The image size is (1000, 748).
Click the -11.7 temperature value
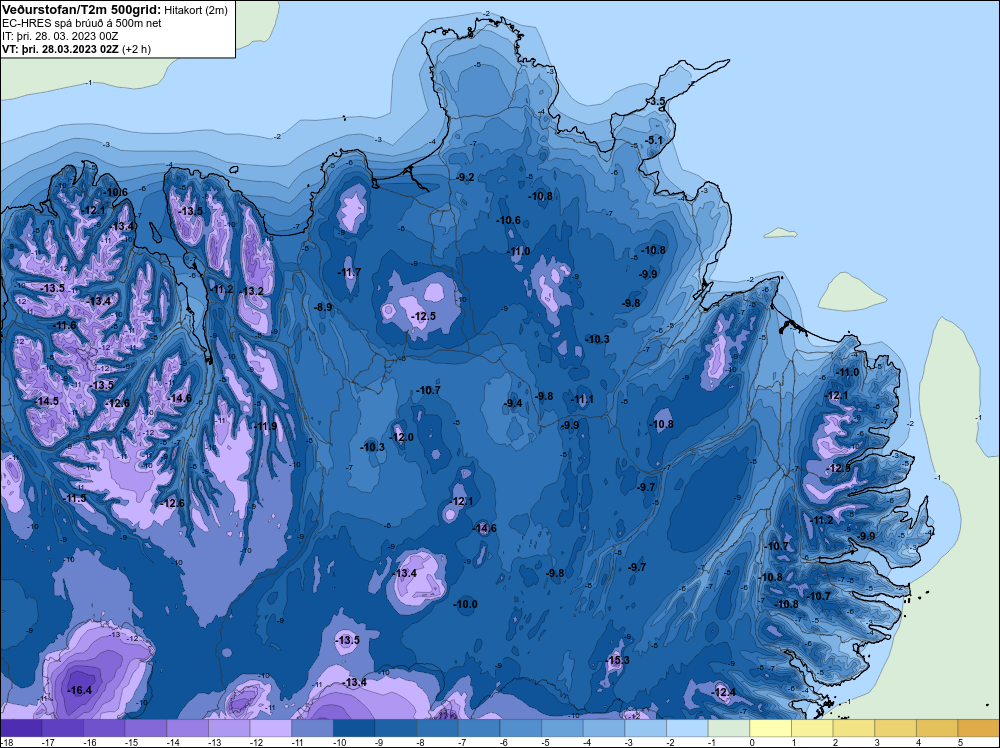point(349,272)
